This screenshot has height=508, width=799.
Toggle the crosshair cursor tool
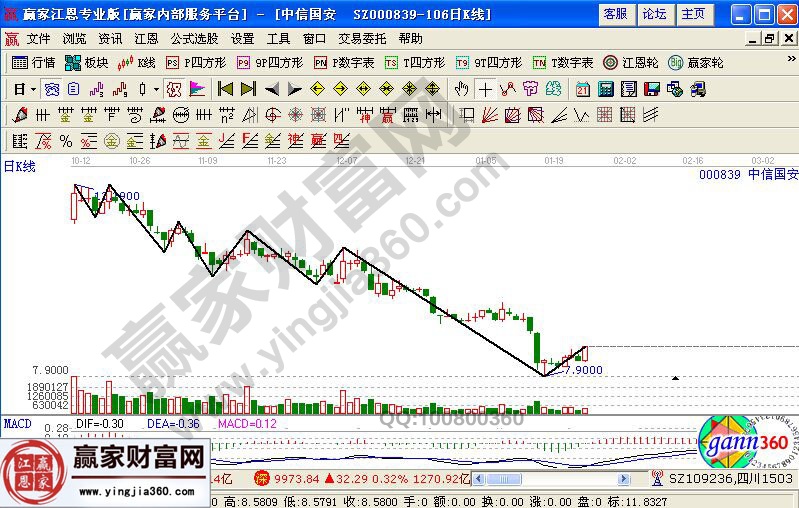(485, 89)
